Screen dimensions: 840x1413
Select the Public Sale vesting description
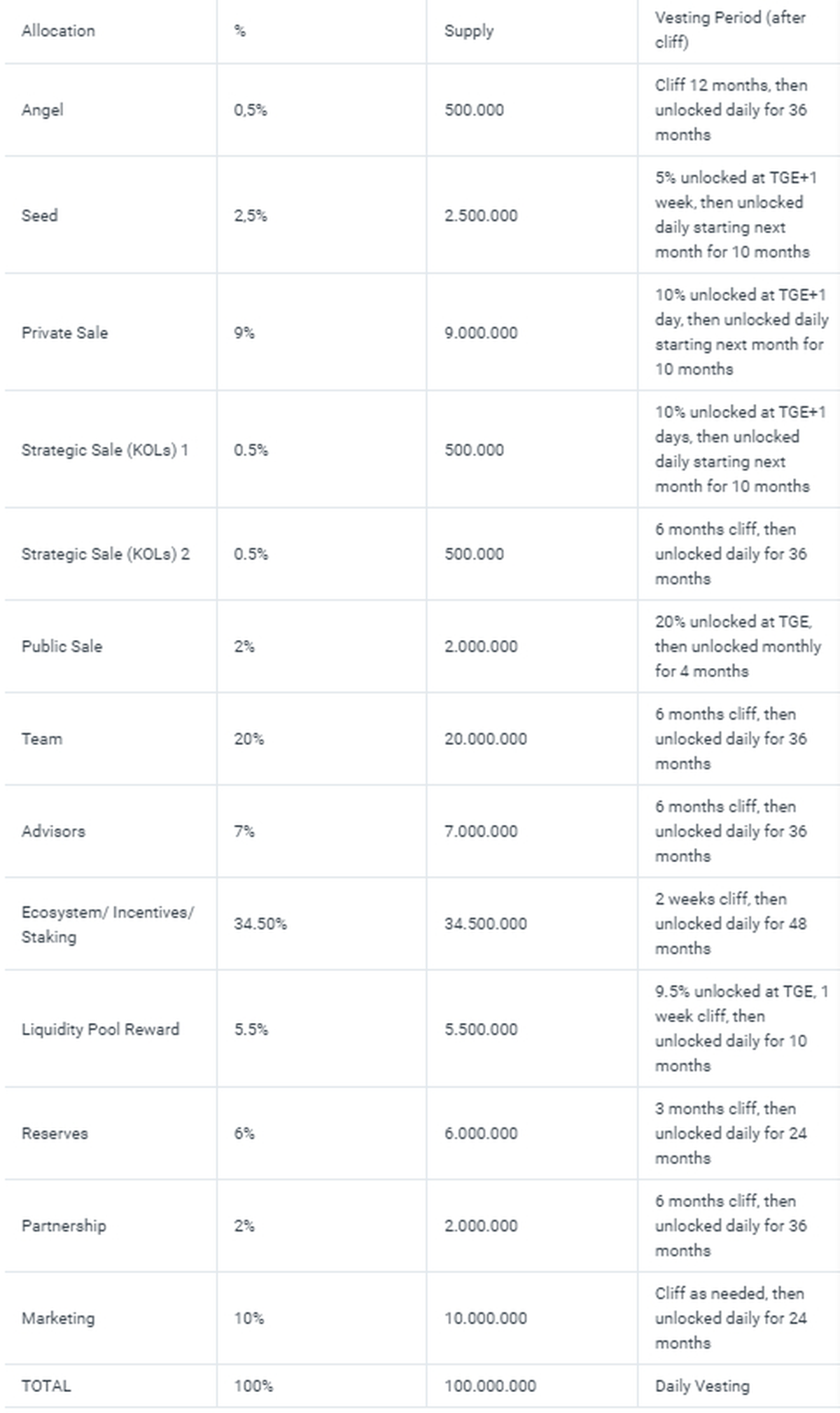click(738, 646)
